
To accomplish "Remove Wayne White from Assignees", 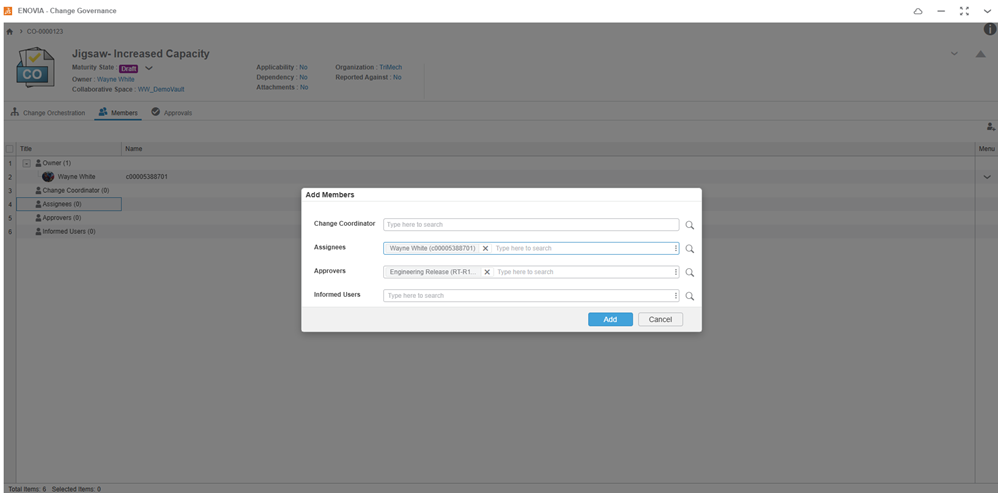I will point(486,249).
